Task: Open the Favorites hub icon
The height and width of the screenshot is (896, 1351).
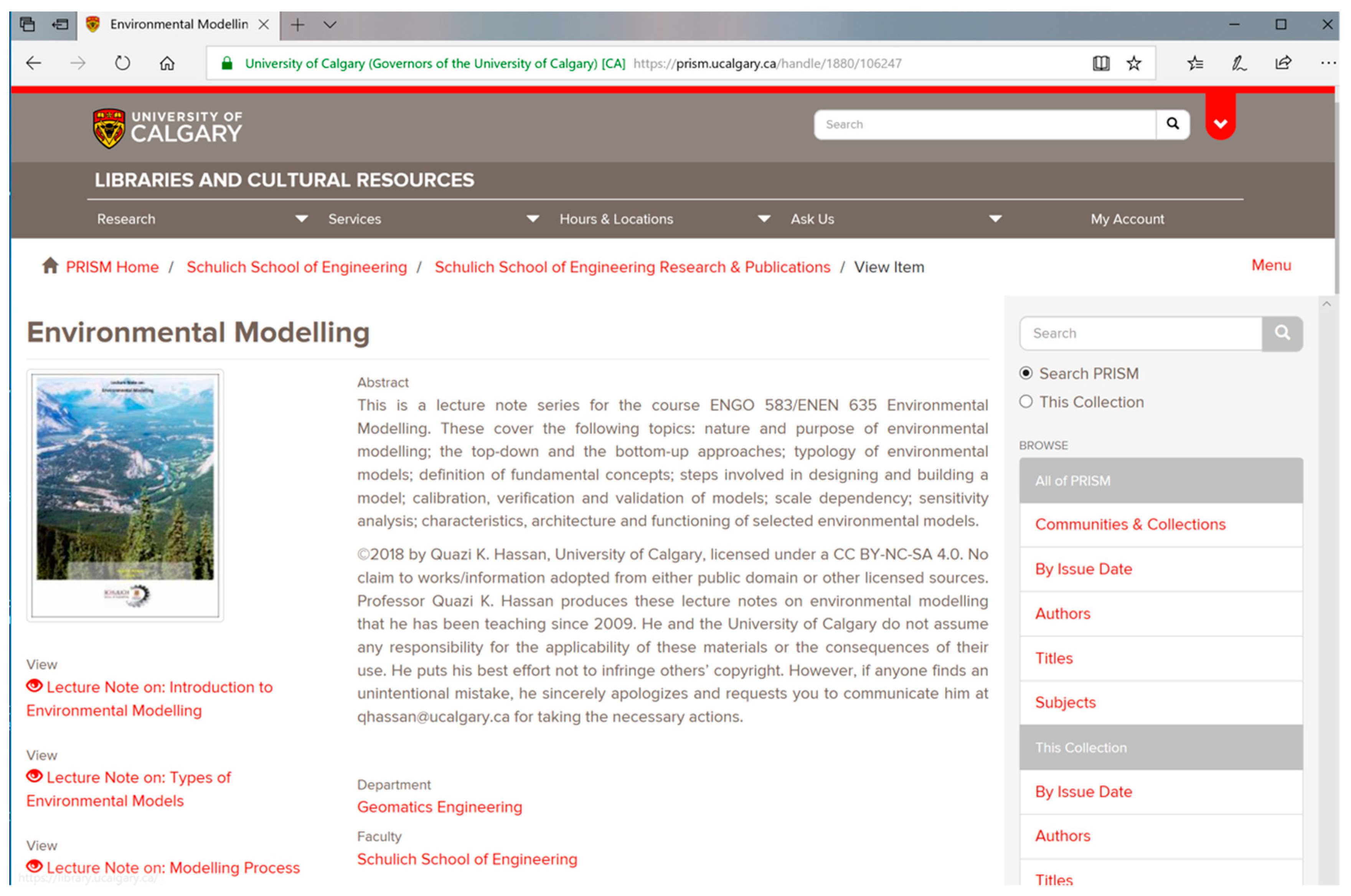Action: (1195, 63)
